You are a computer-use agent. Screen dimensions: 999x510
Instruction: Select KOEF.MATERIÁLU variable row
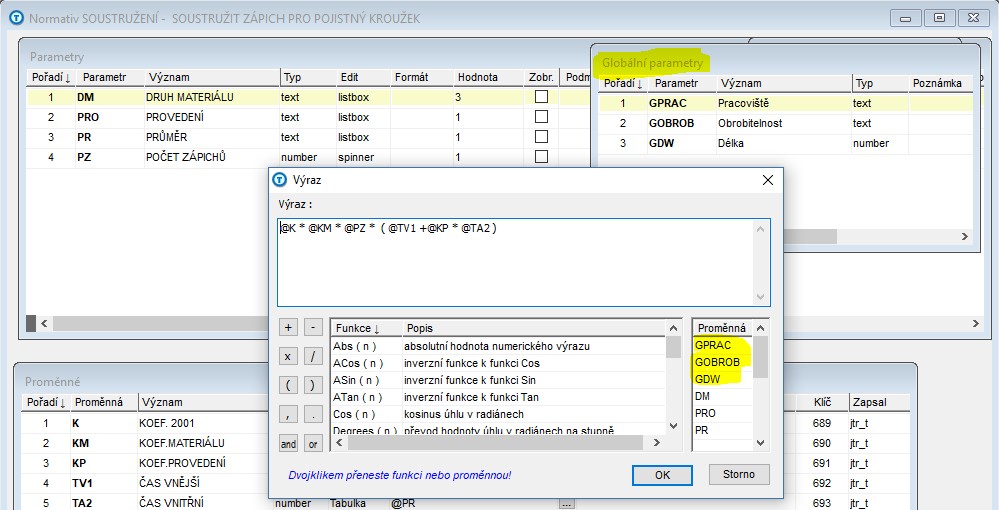[145, 443]
